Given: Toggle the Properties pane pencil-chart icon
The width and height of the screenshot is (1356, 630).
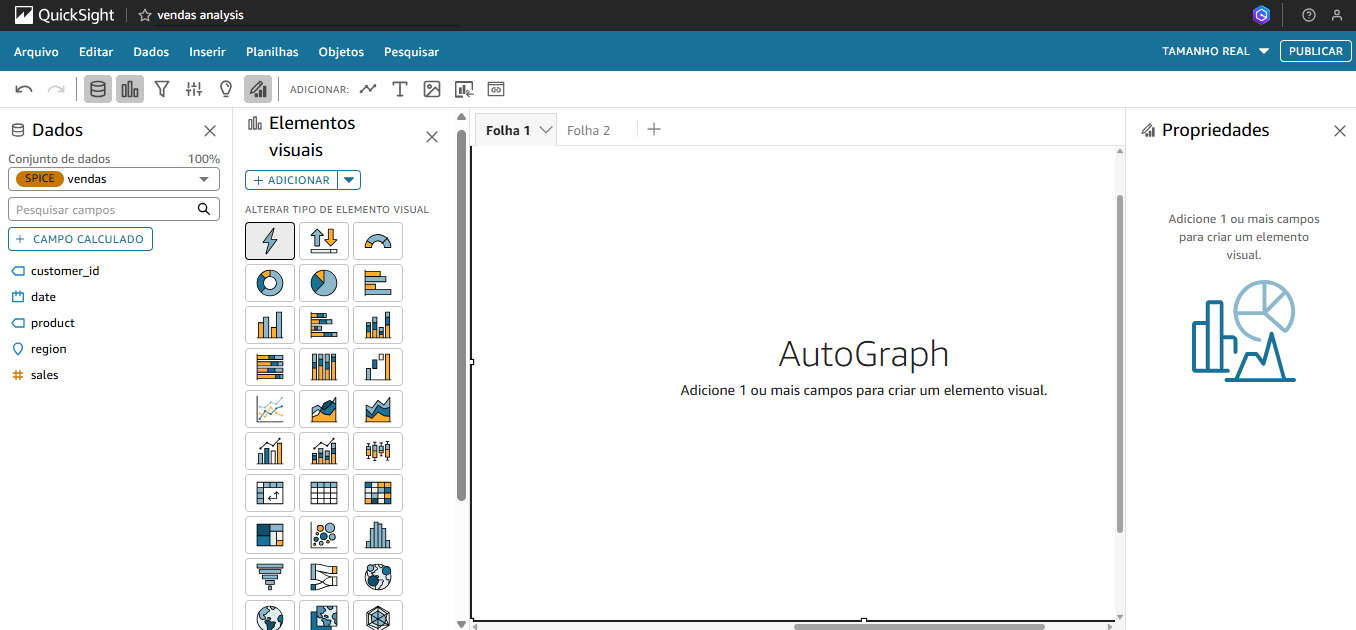Looking at the screenshot, I should tap(258, 89).
